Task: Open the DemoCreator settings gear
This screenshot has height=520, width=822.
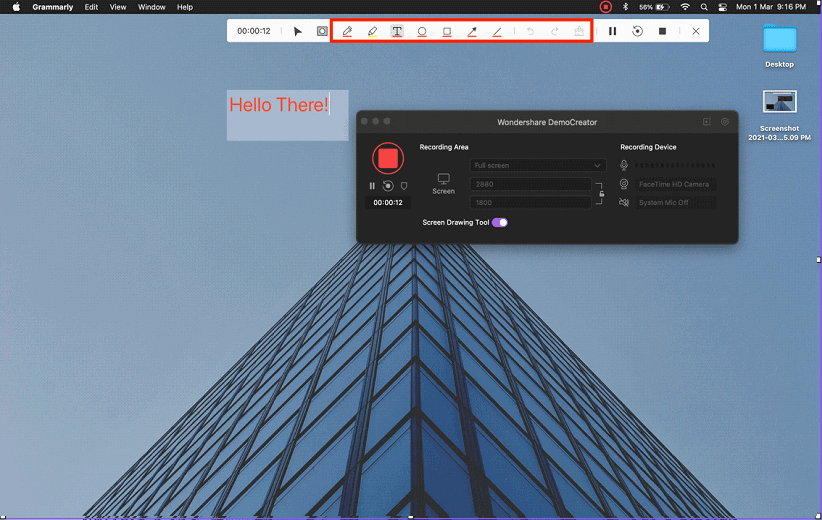Action: pos(724,122)
